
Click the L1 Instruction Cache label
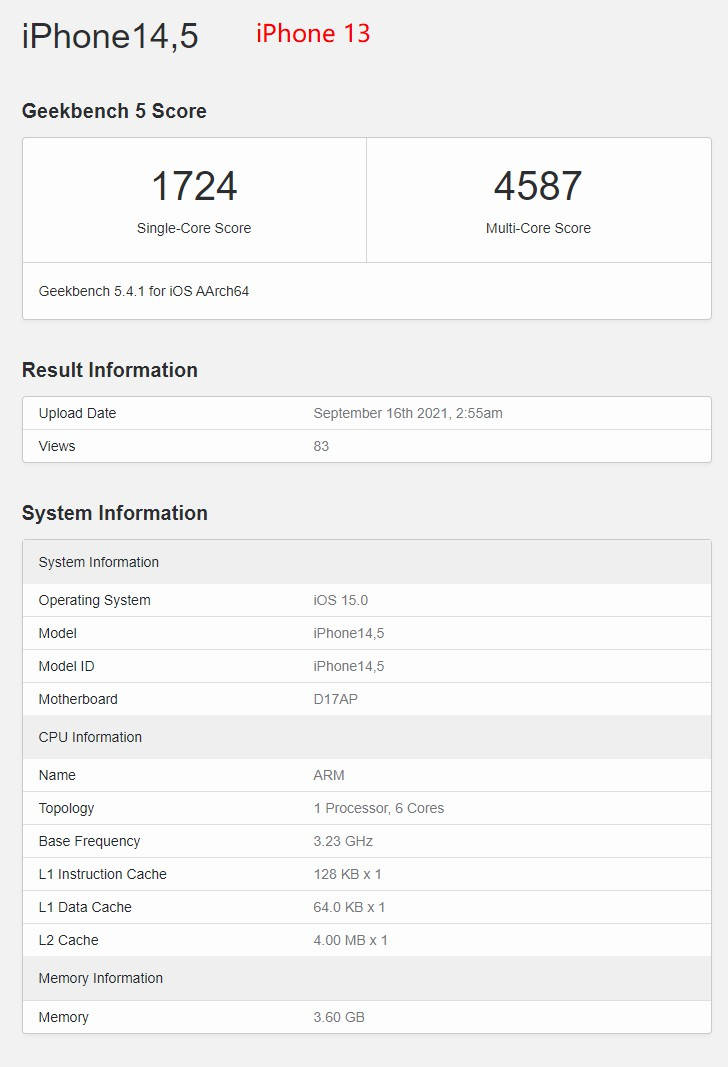point(103,874)
